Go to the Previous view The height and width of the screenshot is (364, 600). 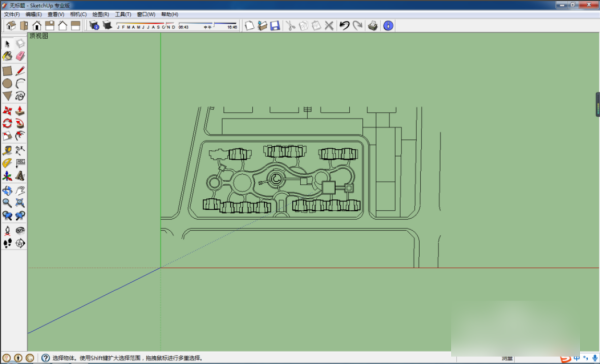click(7, 215)
